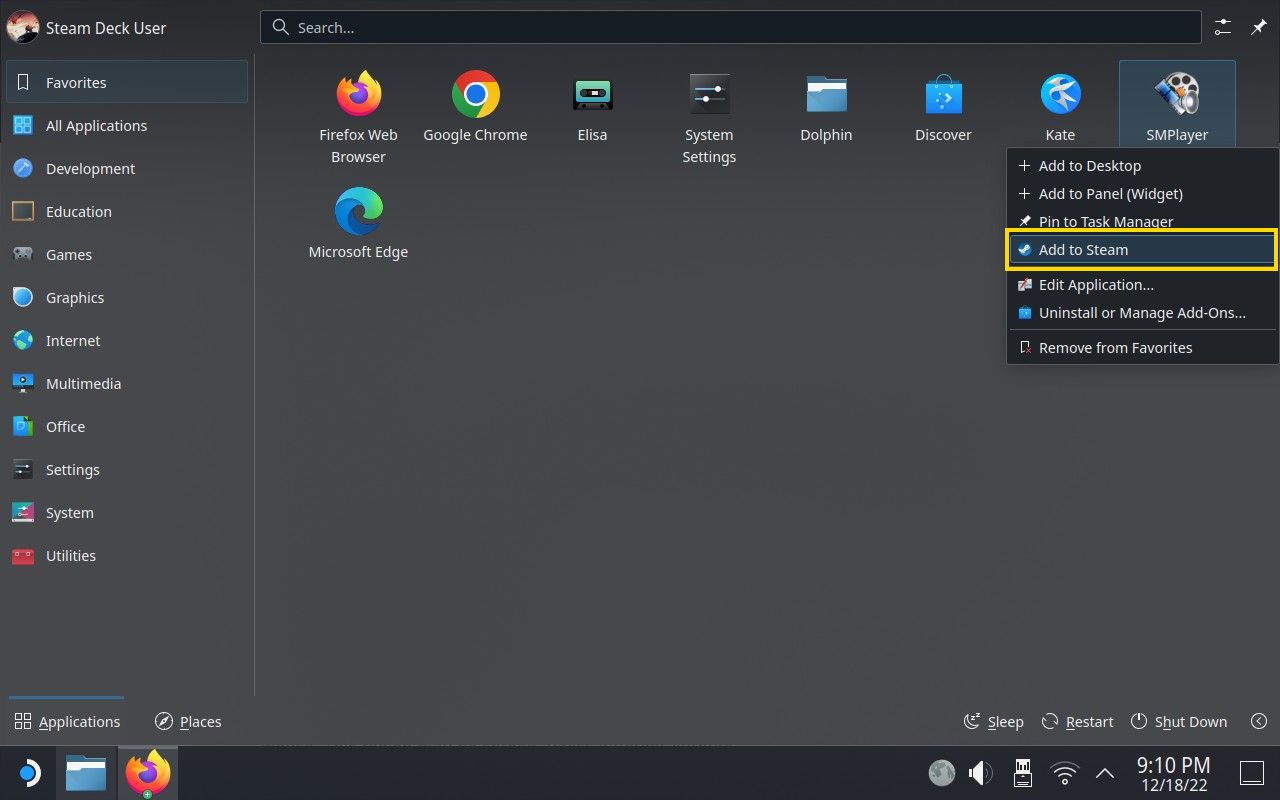
Task: Open launcher configuration sliders icon
Action: (x=1222, y=28)
